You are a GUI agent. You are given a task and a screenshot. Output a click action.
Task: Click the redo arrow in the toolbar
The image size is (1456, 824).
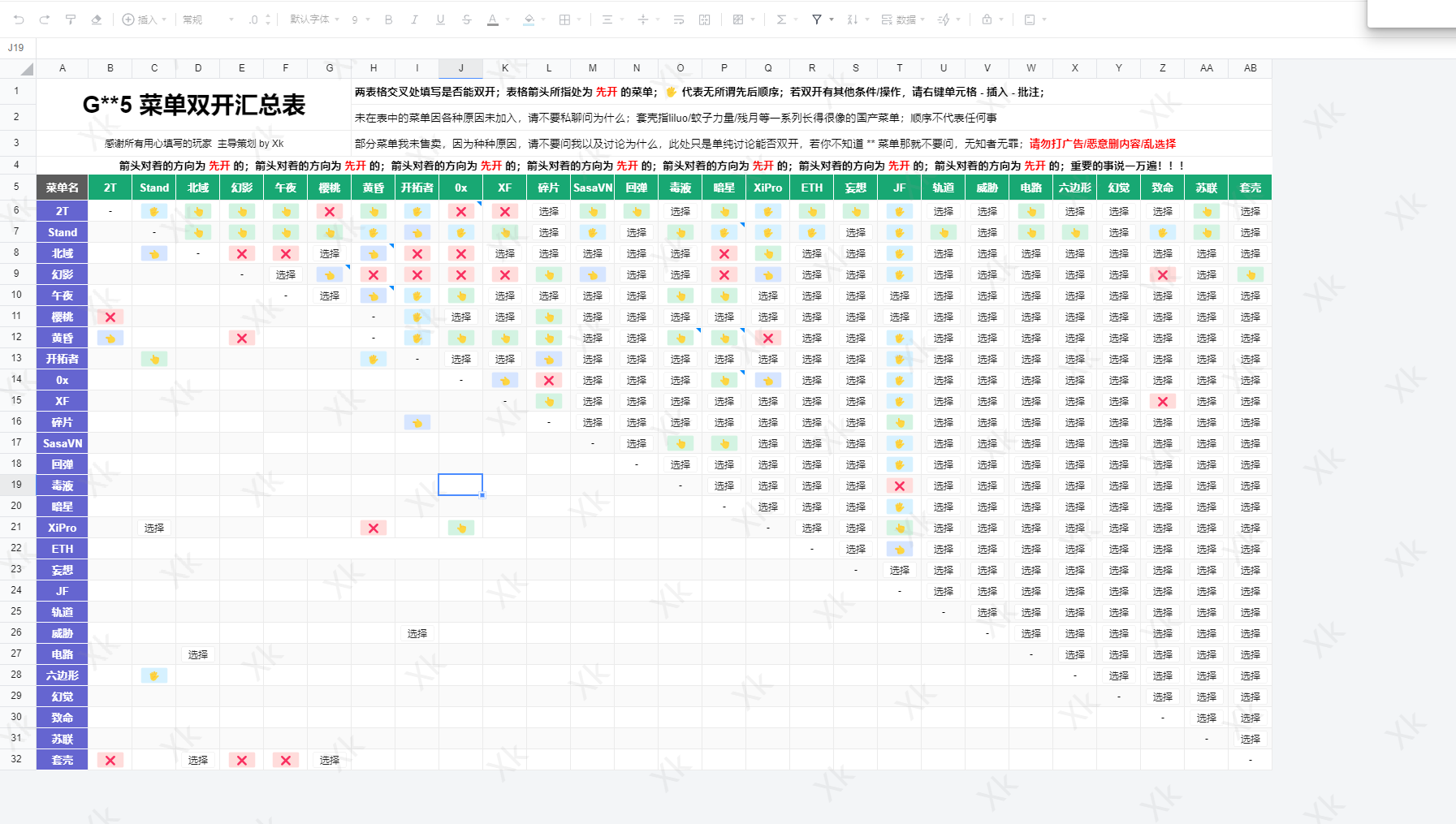pos(45,19)
